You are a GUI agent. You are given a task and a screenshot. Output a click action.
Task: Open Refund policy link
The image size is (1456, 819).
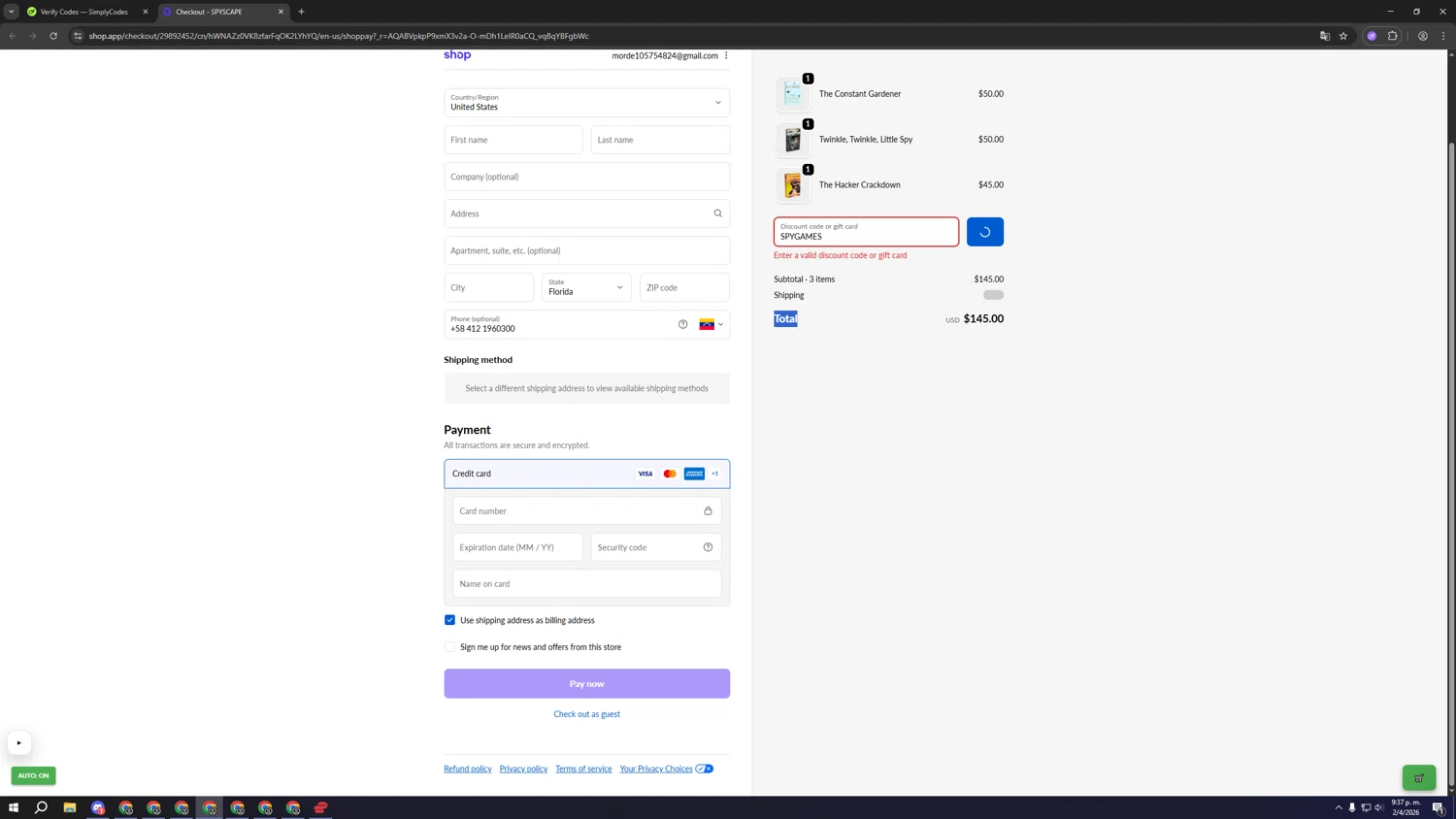pyautogui.click(x=468, y=769)
